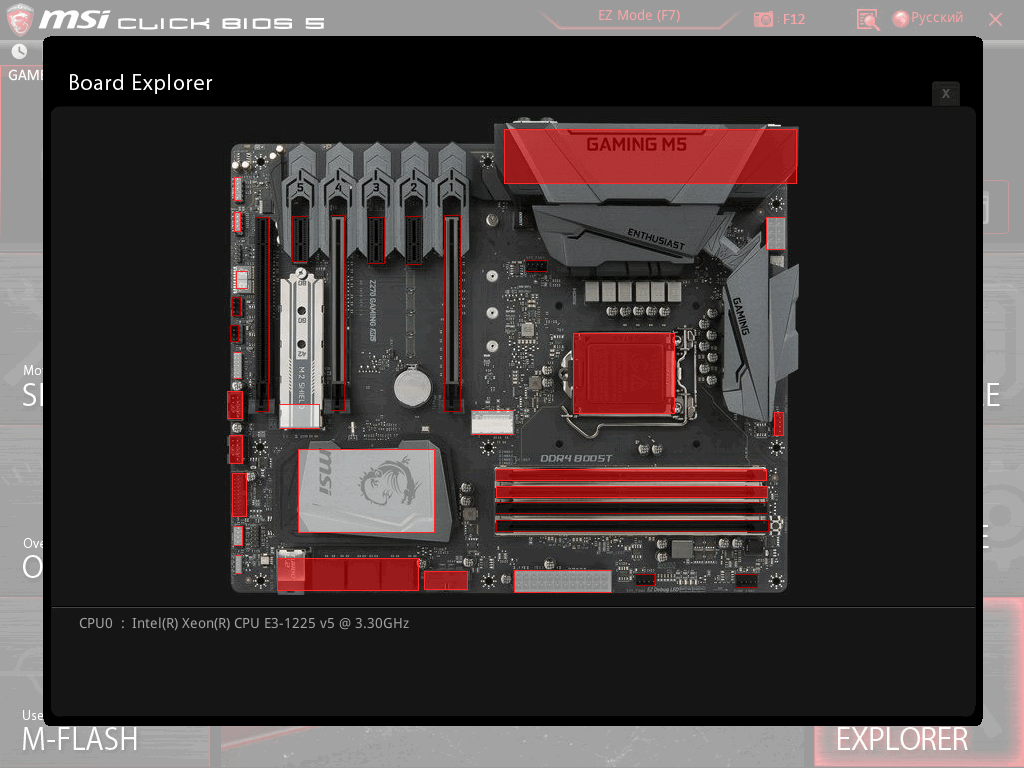Select the topmost red DIMM memory slot
1024x768 pixels.
631,475
